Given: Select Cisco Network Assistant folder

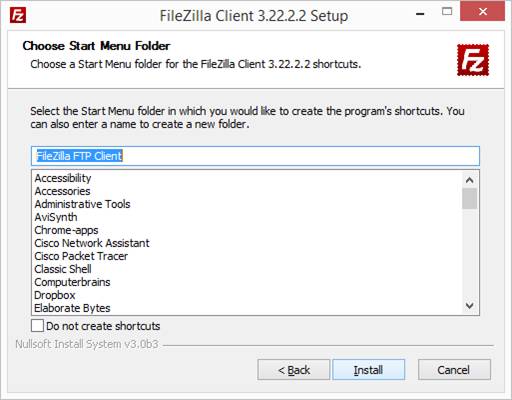Looking at the screenshot, I should (92, 243).
